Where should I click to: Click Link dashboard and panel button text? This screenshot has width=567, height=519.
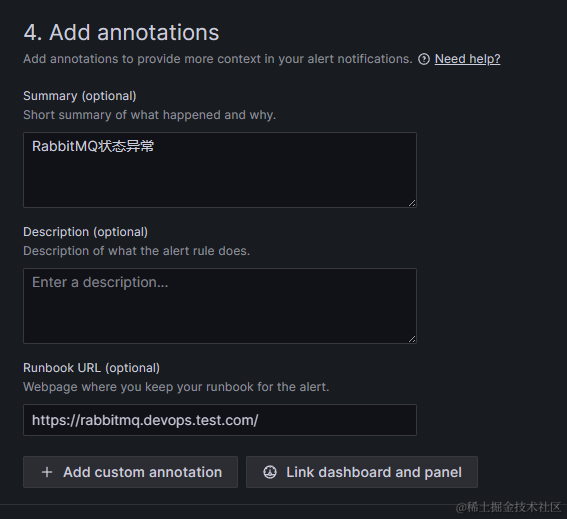coord(374,472)
